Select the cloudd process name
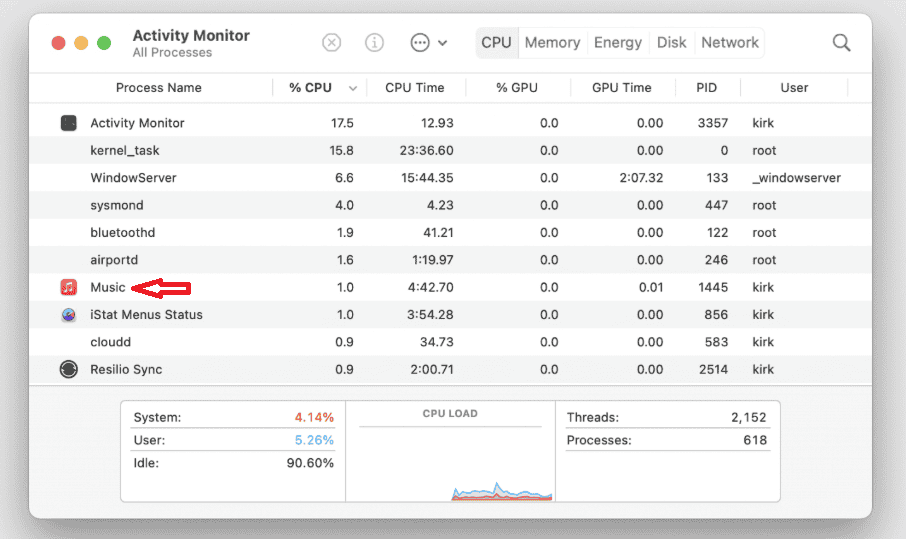 click(x=110, y=342)
